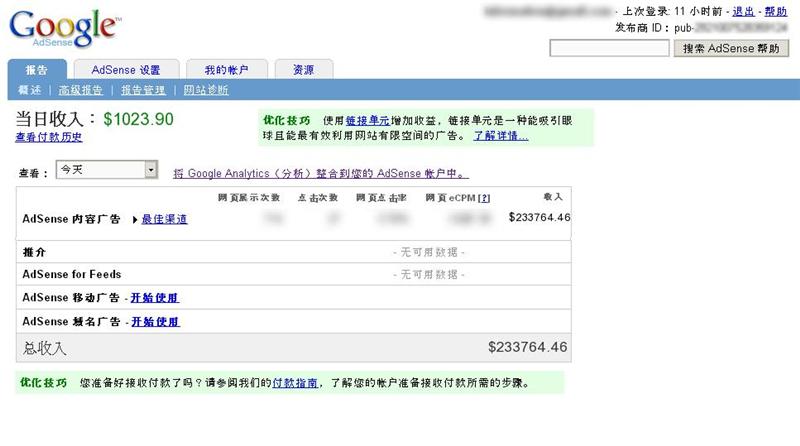Screen dimensions: 800x446
Task: Go to the 资源 tab
Action: click(x=304, y=69)
